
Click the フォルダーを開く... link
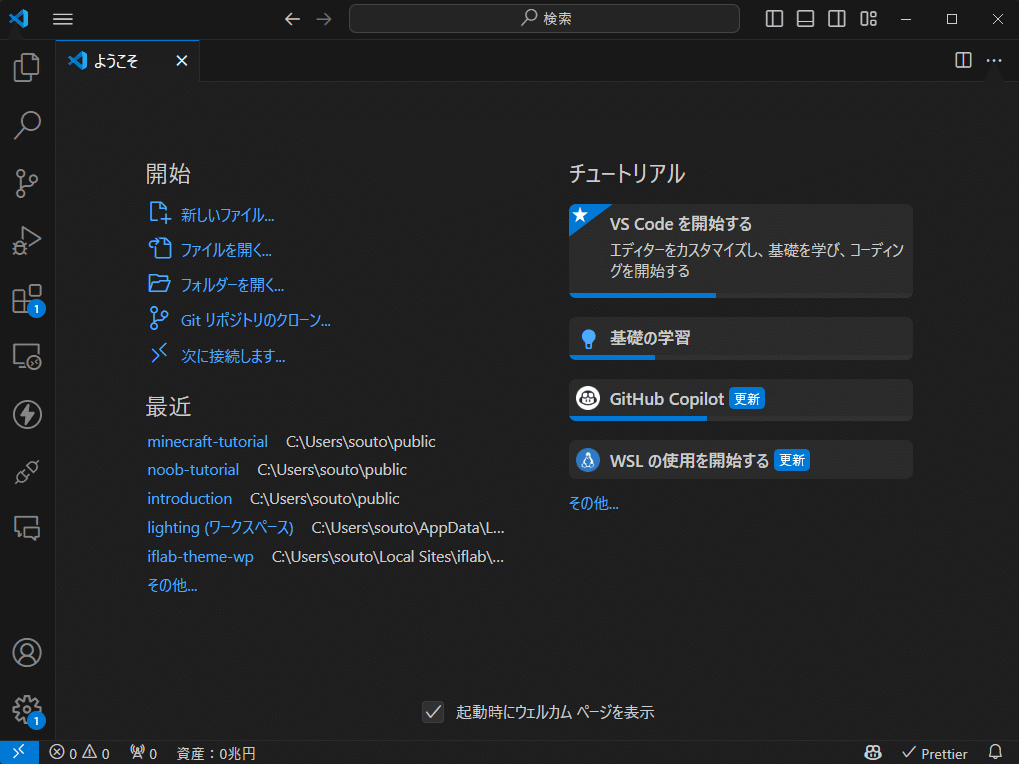pos(232,285)
